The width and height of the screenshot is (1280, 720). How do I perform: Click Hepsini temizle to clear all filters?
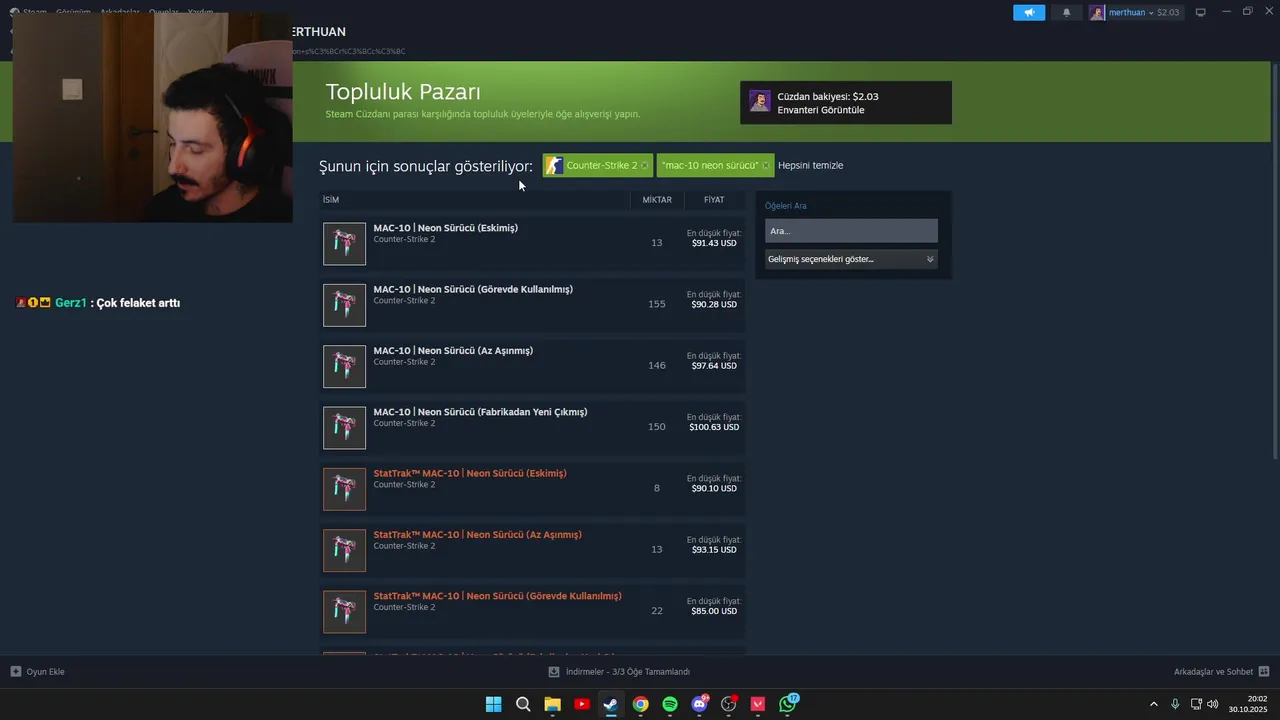coord(810,165)
